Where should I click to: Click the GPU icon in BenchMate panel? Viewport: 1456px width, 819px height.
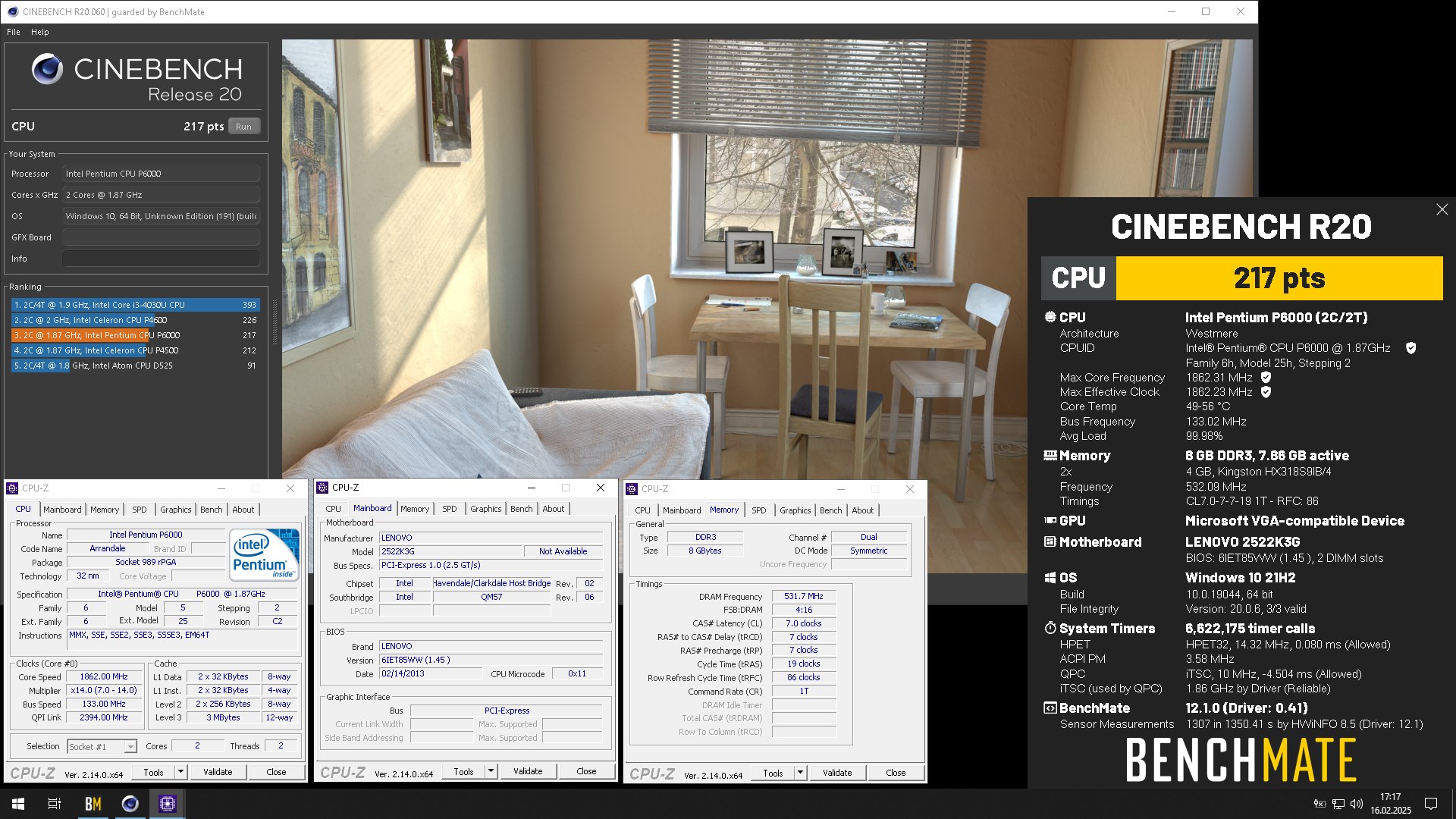1050,520
